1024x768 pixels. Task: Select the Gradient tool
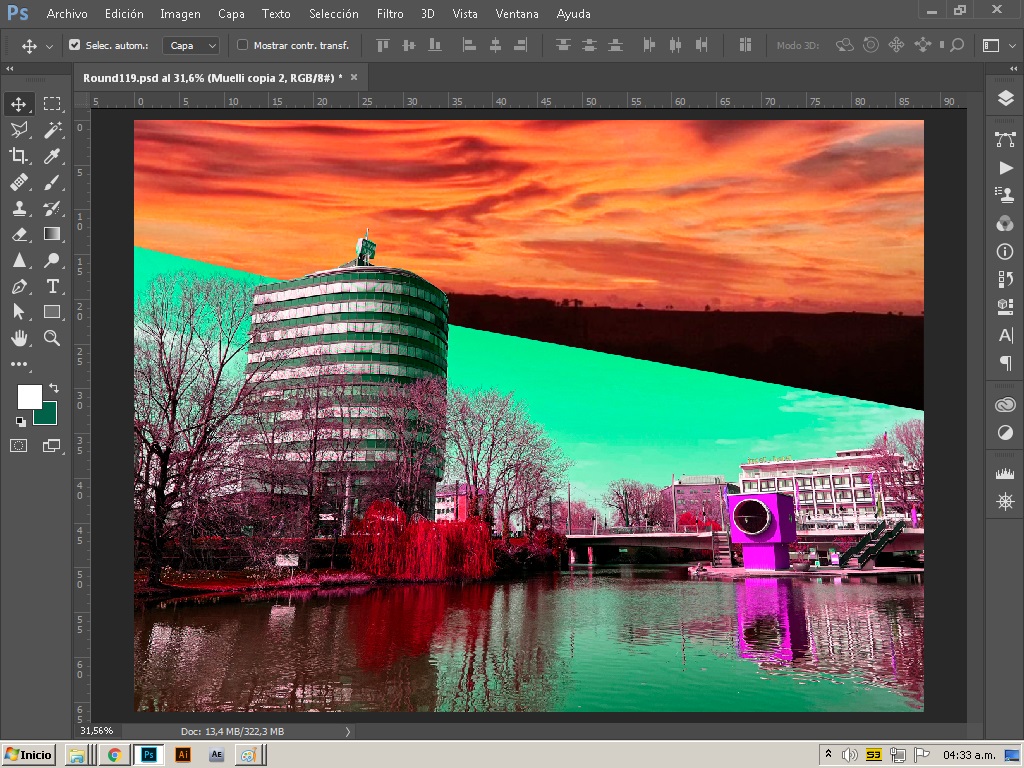(52, 234)
